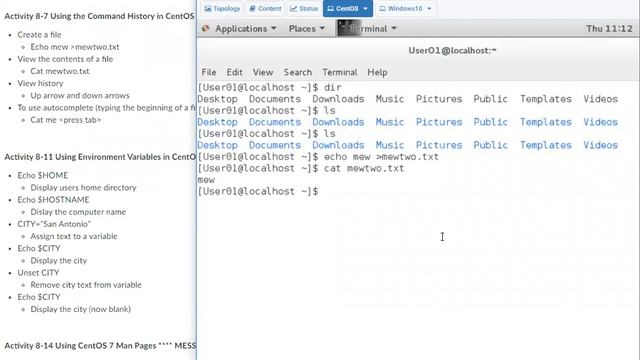This screenshot has width=640, height=360.
Task: Click 'Echo mew >mewtwo.txt' instruction
Action: pyautogui.click(x=75, y=47)
